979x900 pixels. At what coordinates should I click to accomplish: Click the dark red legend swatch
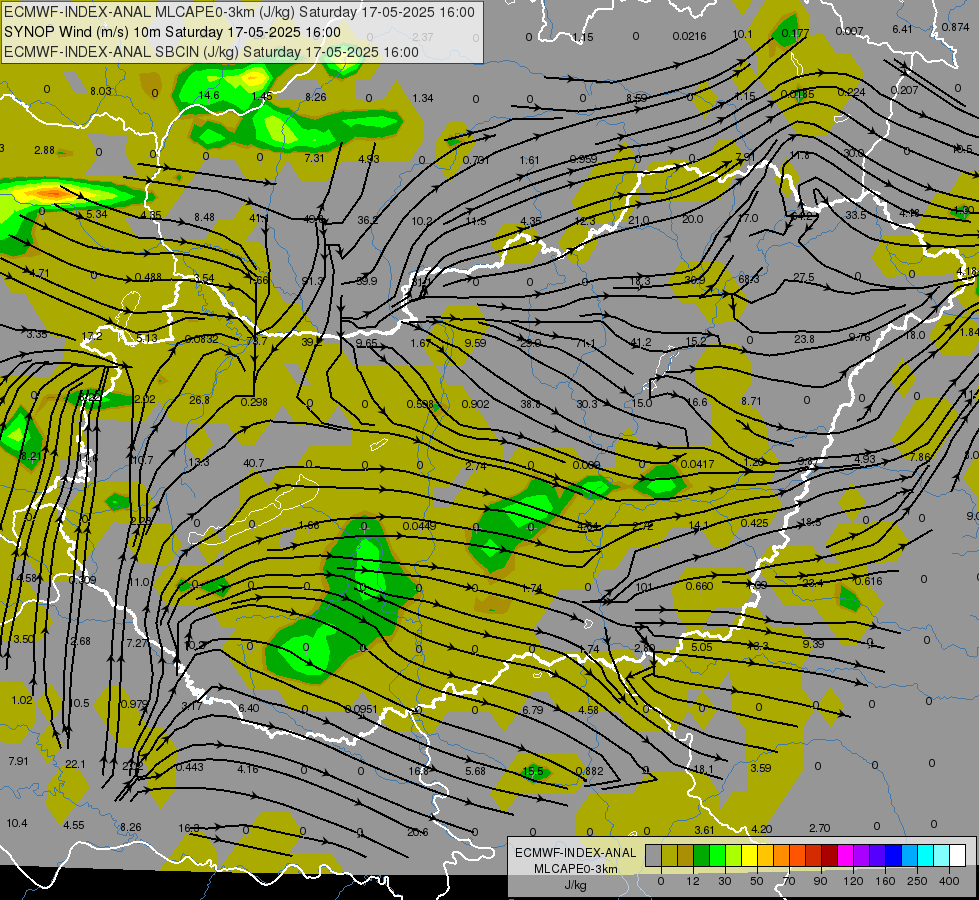pos(830,855)
